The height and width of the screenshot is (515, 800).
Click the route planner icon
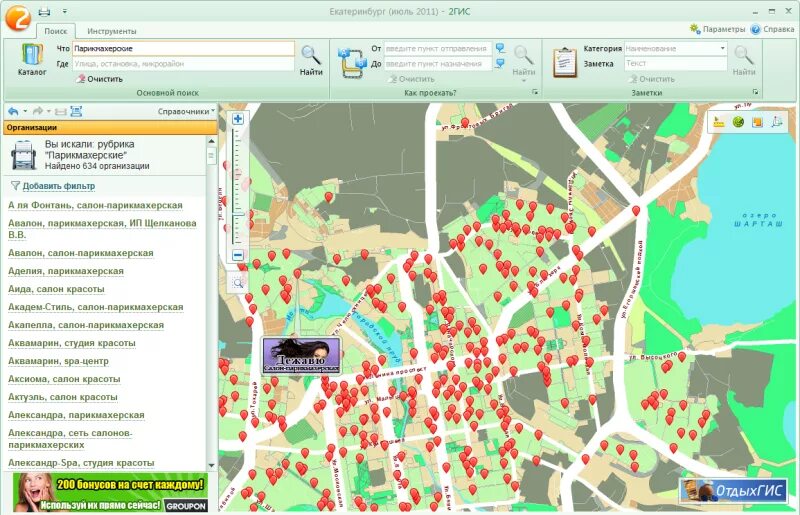(352, 62)
